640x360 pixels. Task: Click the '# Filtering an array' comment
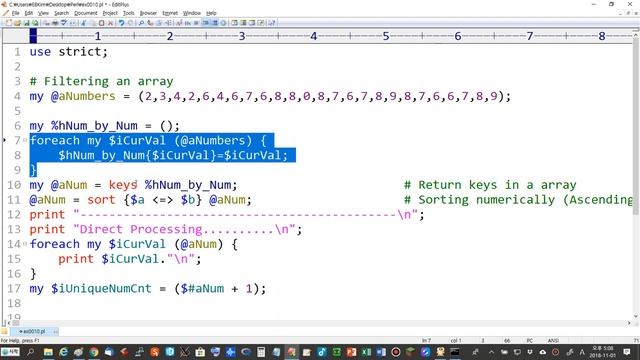tap(101, 81)
